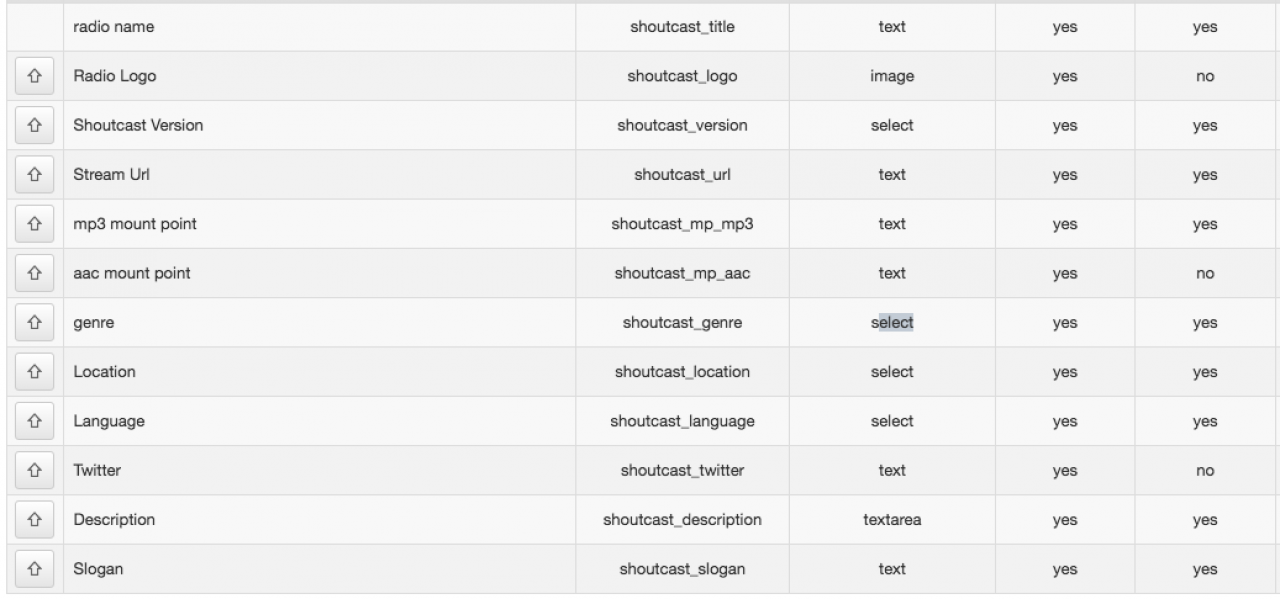The image size is (1280, 599).
Task: Click the textarea type in Description row
Action: [x=891, y=520]
